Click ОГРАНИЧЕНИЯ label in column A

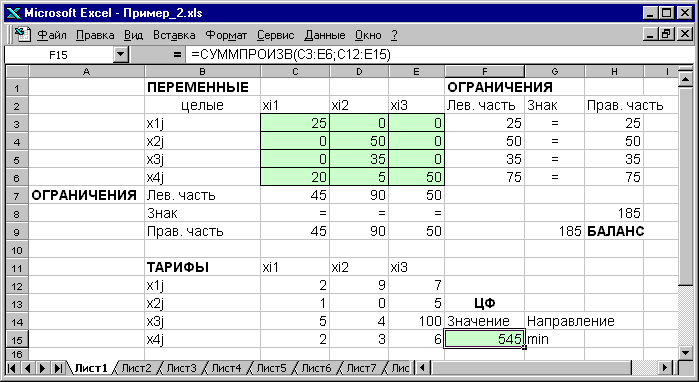coord(86,195)
